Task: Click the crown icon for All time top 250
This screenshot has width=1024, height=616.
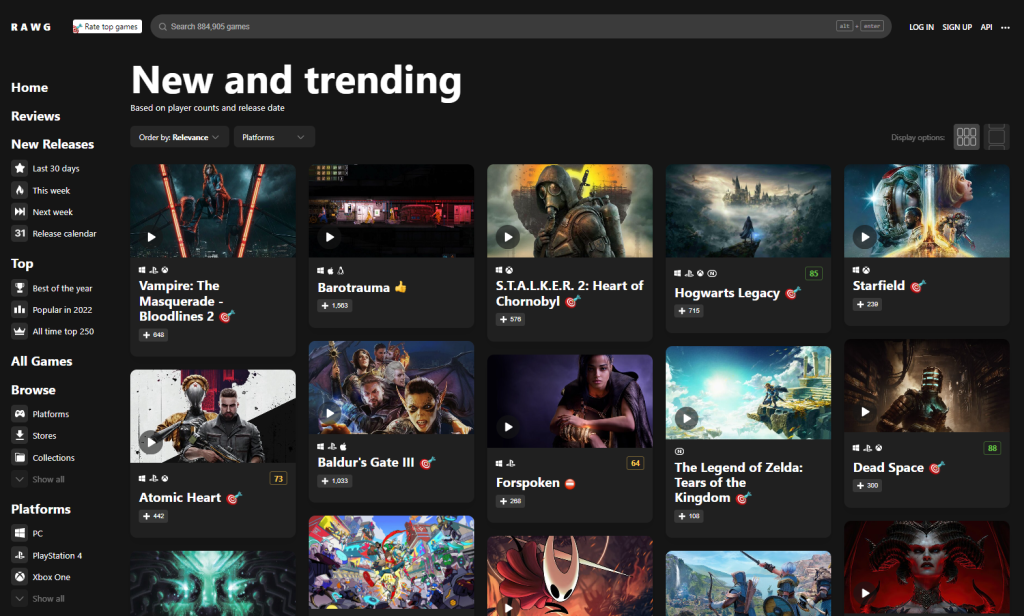Action: coord(20,331)
